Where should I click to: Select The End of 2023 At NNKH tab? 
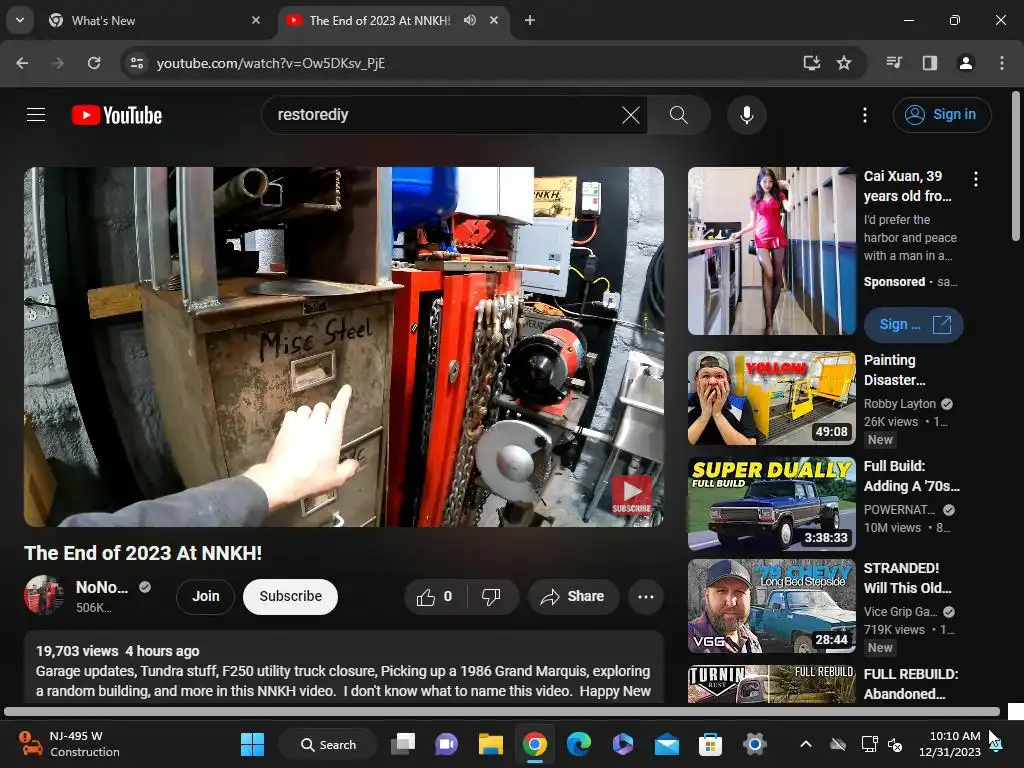pyautogui.click(x=392, y=20)
